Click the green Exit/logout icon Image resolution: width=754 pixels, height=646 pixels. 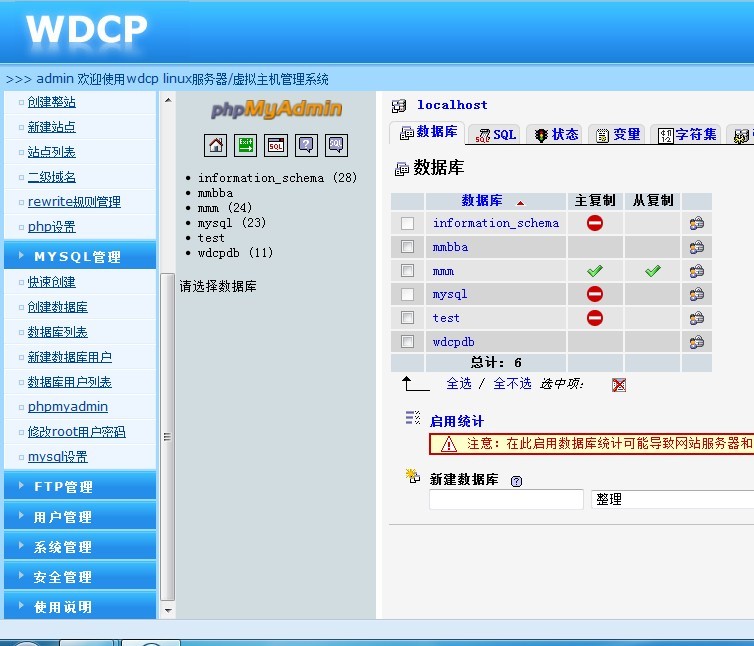click(246, 145)
